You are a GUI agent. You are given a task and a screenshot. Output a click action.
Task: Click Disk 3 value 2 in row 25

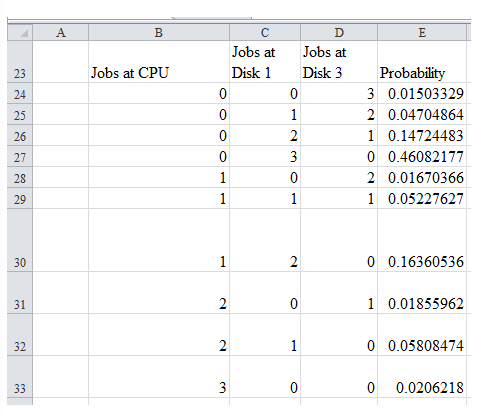339,114
